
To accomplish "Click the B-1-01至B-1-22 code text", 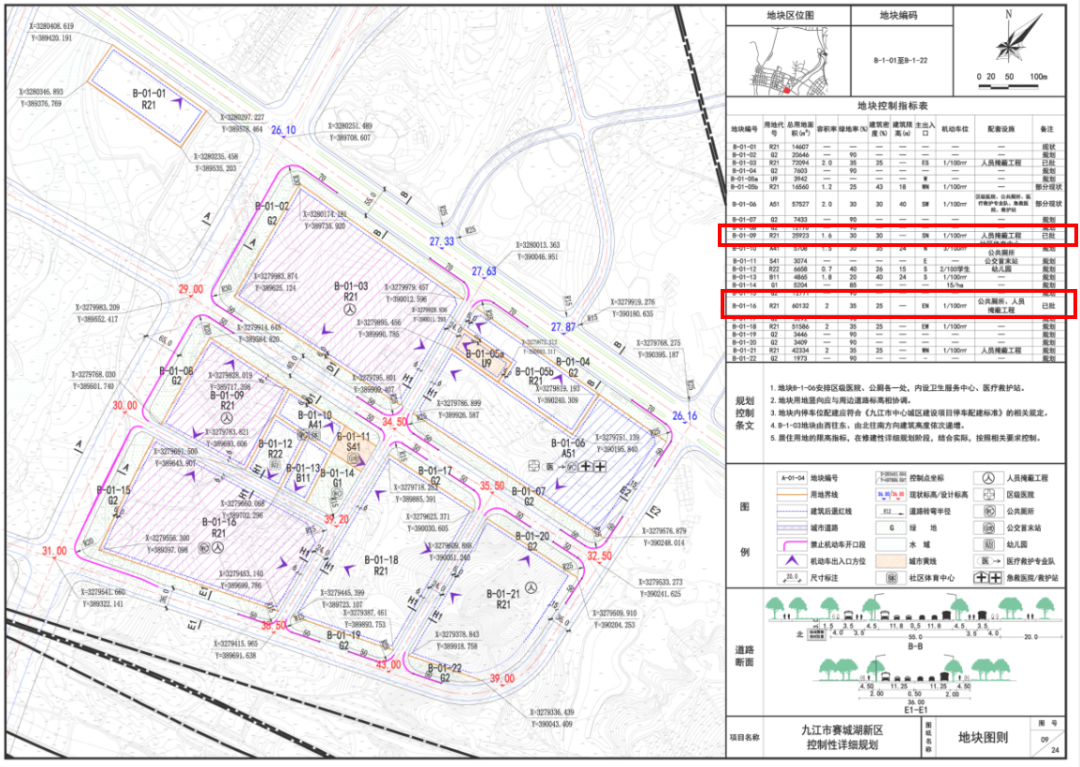I will coord(900,61).
